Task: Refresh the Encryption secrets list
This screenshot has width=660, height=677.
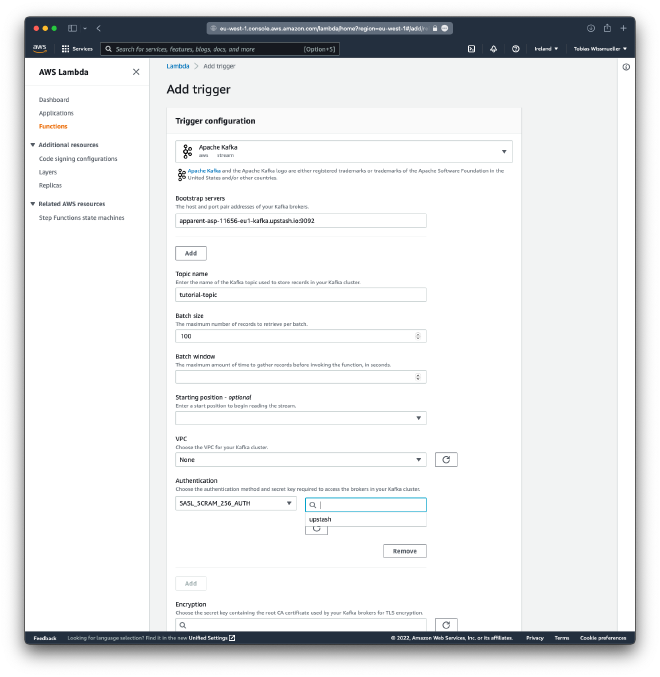Action: 445,625
